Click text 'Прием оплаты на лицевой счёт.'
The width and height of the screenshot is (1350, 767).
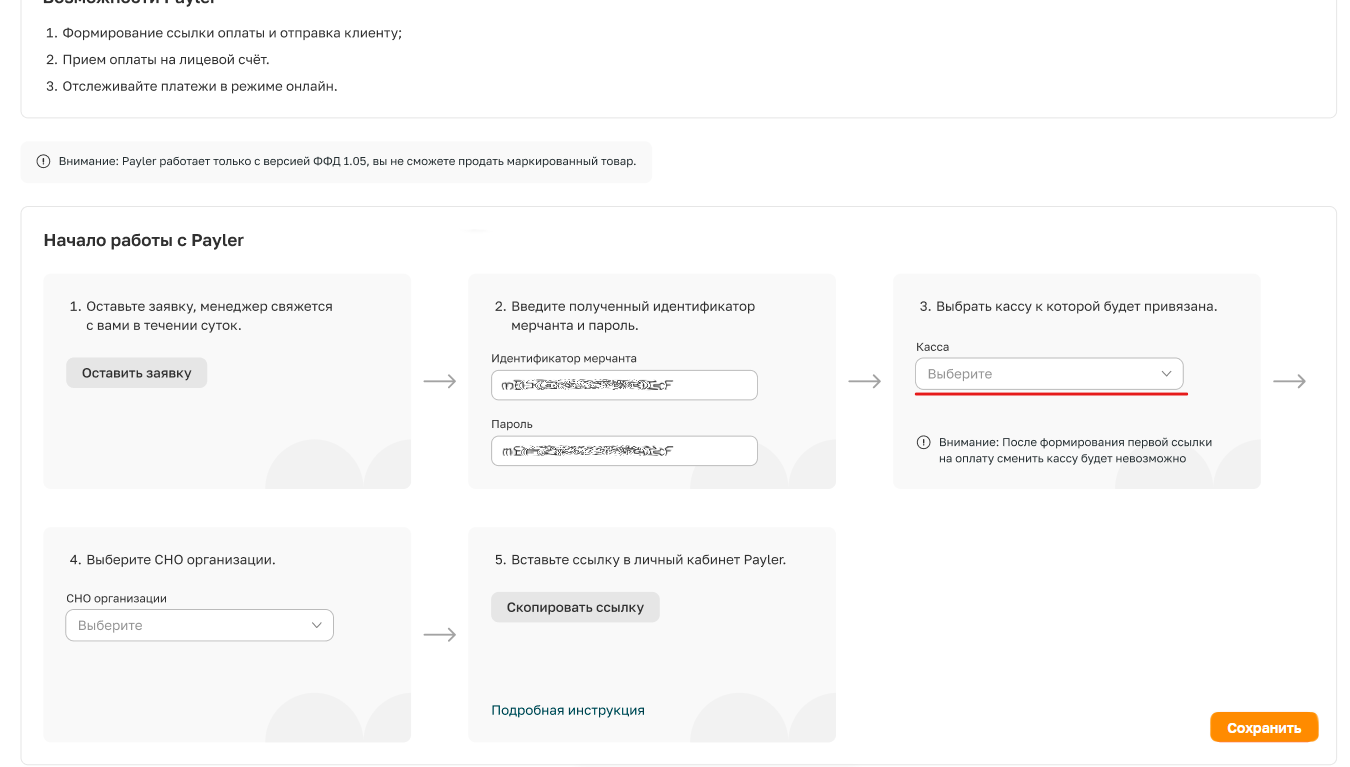pyautogui.click(x=166, y=60)
